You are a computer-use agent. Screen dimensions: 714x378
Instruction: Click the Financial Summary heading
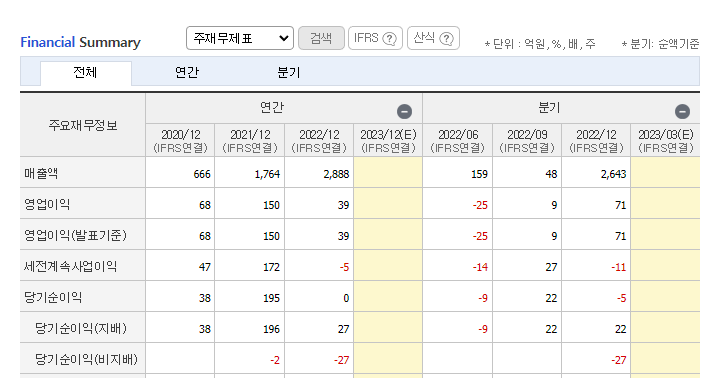point(81,42)
